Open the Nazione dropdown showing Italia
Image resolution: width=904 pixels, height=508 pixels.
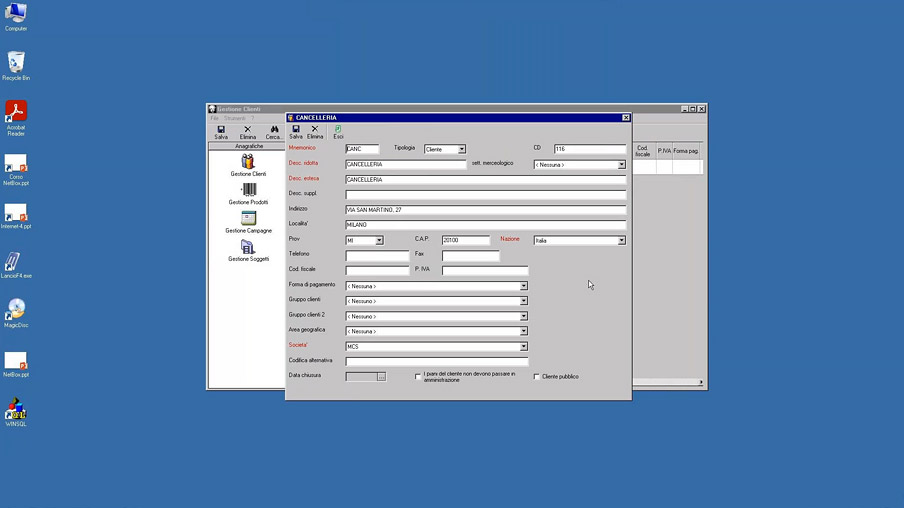[x=622, y=240]
